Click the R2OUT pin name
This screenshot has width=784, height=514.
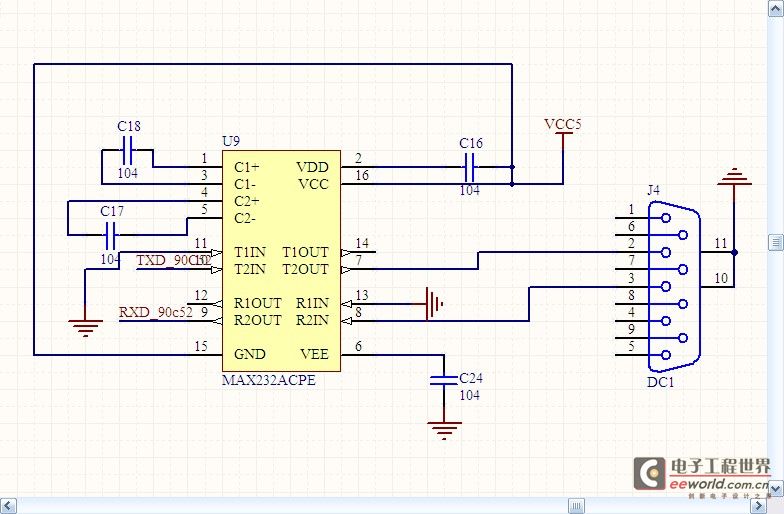258,320
